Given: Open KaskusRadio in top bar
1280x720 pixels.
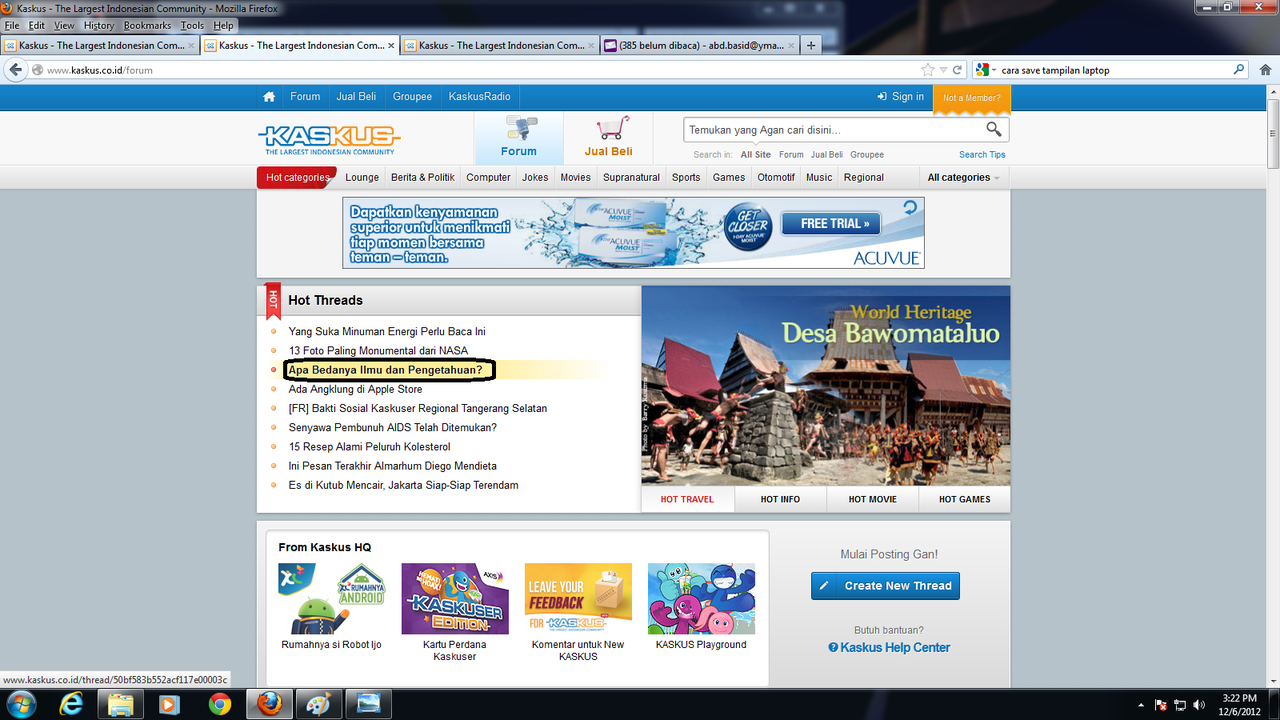Looking at the screenshot, I should tap(479, 97).
